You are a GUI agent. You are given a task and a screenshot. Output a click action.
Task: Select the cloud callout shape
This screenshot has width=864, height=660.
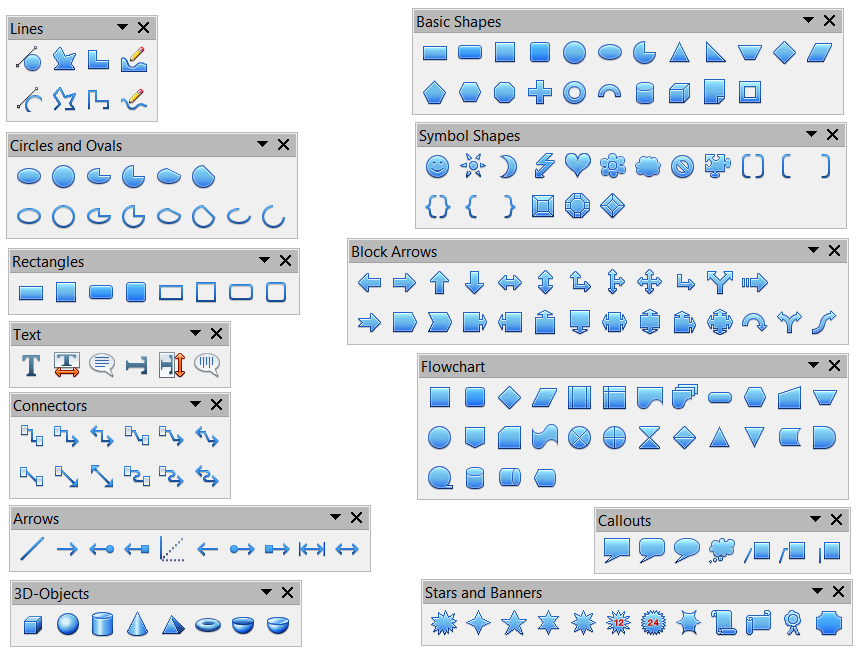721,550
